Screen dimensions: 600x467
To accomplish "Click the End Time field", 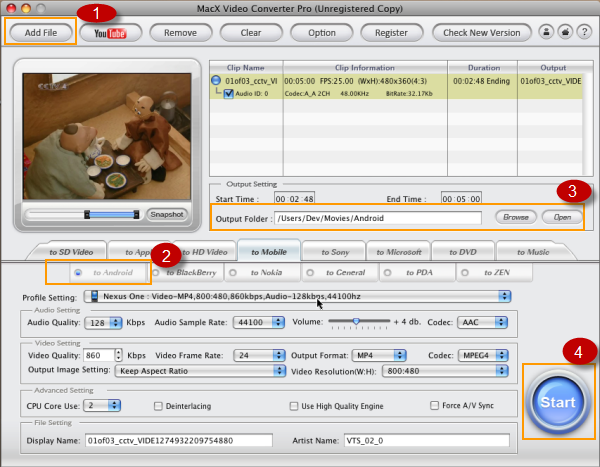I will (x=461, y=199).
